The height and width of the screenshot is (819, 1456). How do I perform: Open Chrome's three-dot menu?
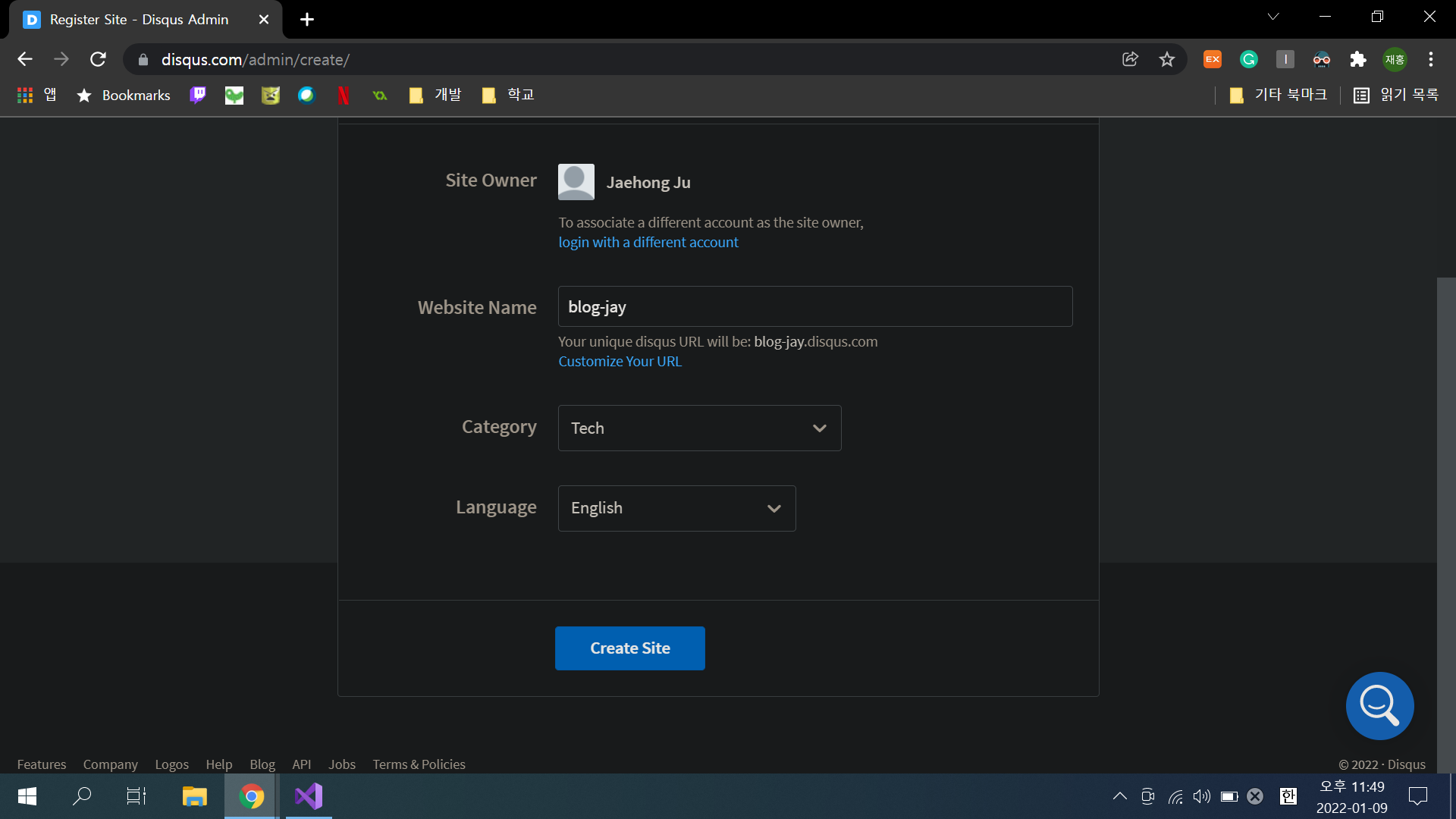[1431, 59]
